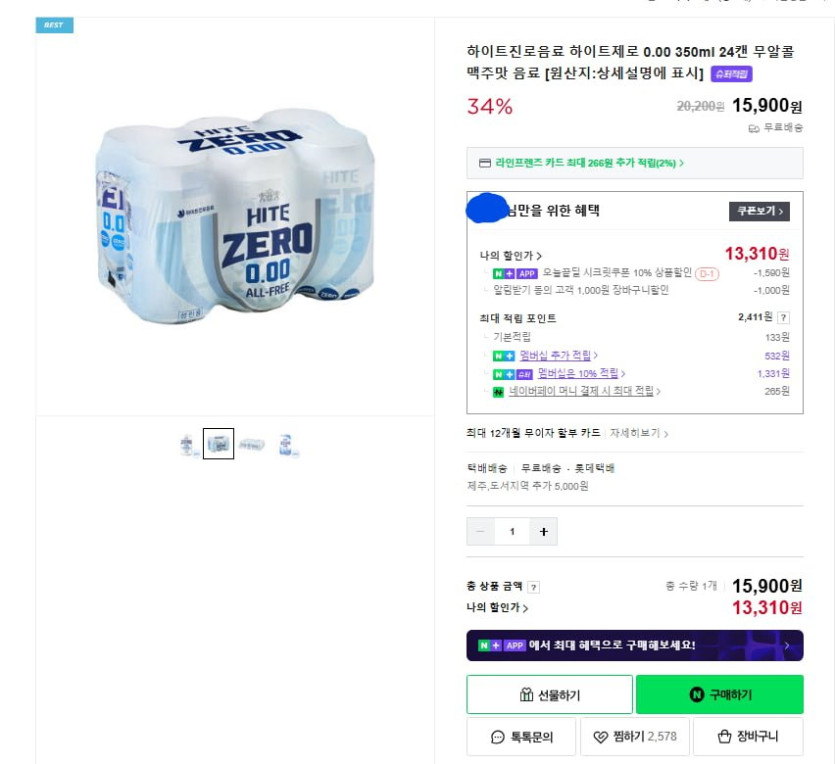Select the third product thumbnail
This screenshot has width=835, height=764.
click(x=252, y=445)
